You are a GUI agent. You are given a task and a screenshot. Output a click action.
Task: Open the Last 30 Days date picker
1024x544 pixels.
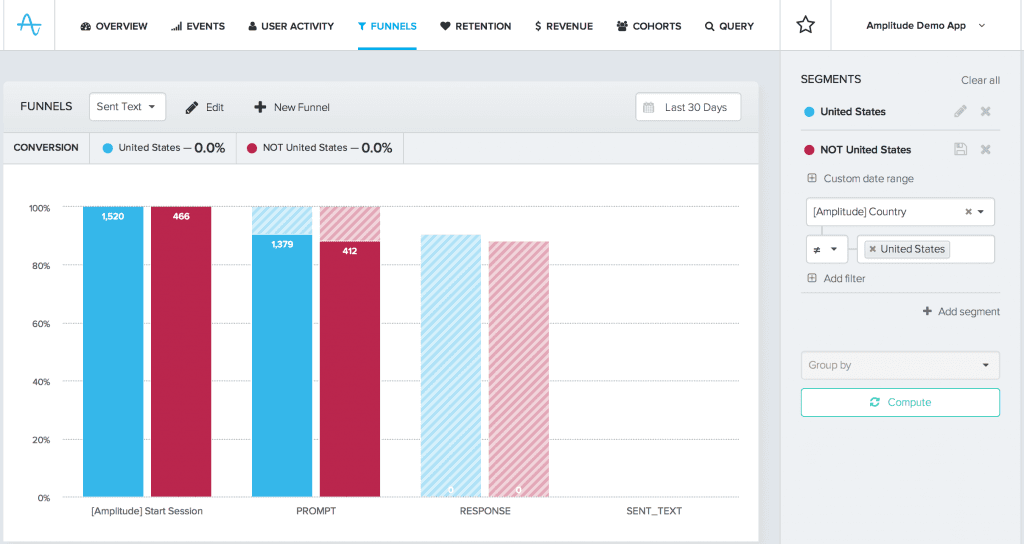coord(688,107)
